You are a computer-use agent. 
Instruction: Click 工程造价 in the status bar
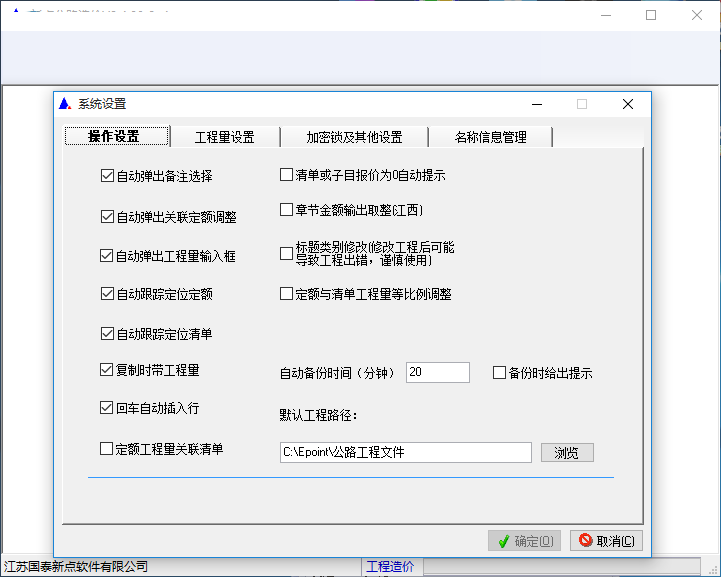(390, 566)
